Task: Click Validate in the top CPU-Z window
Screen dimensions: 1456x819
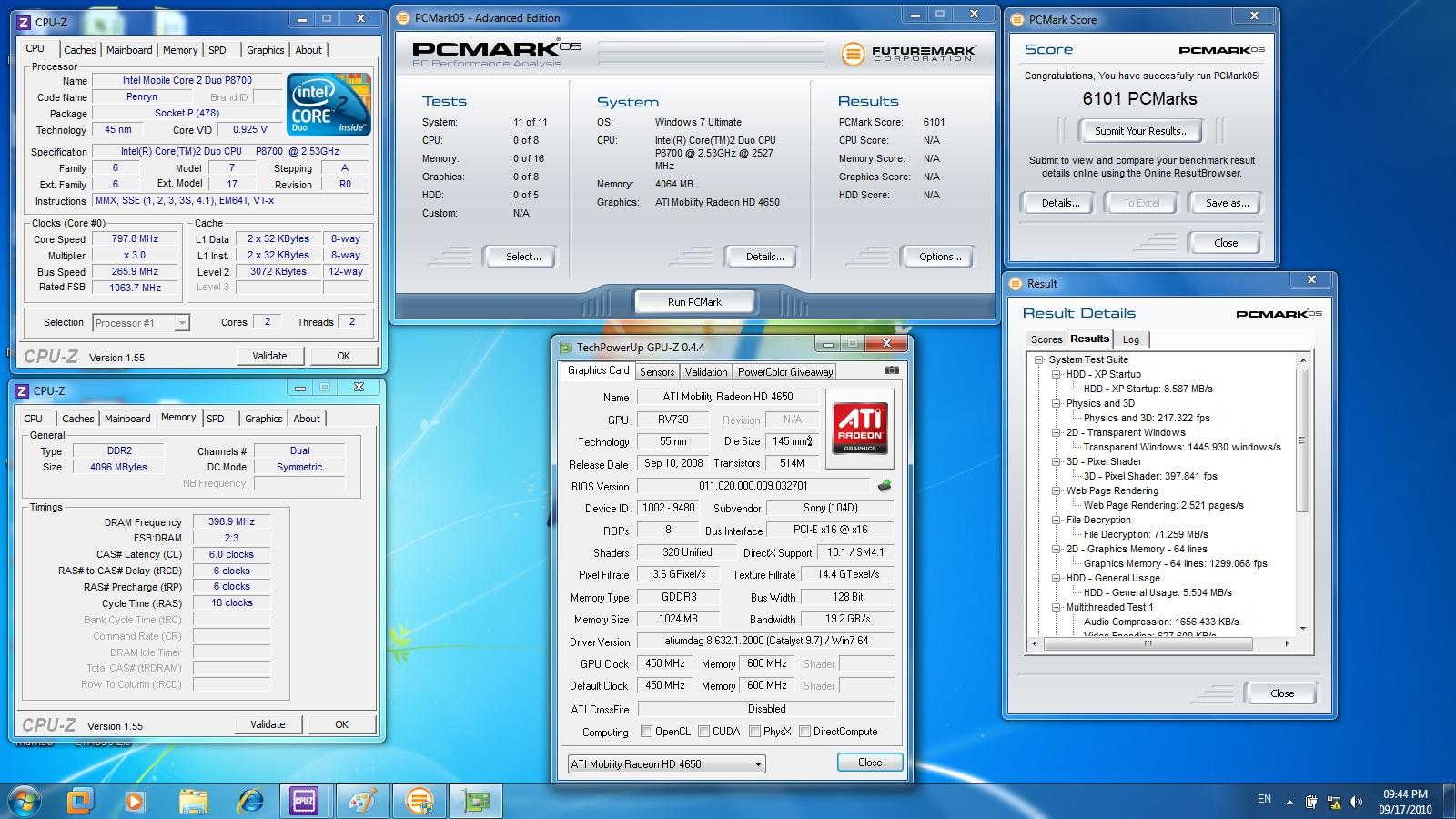Action: pos(269,356)
